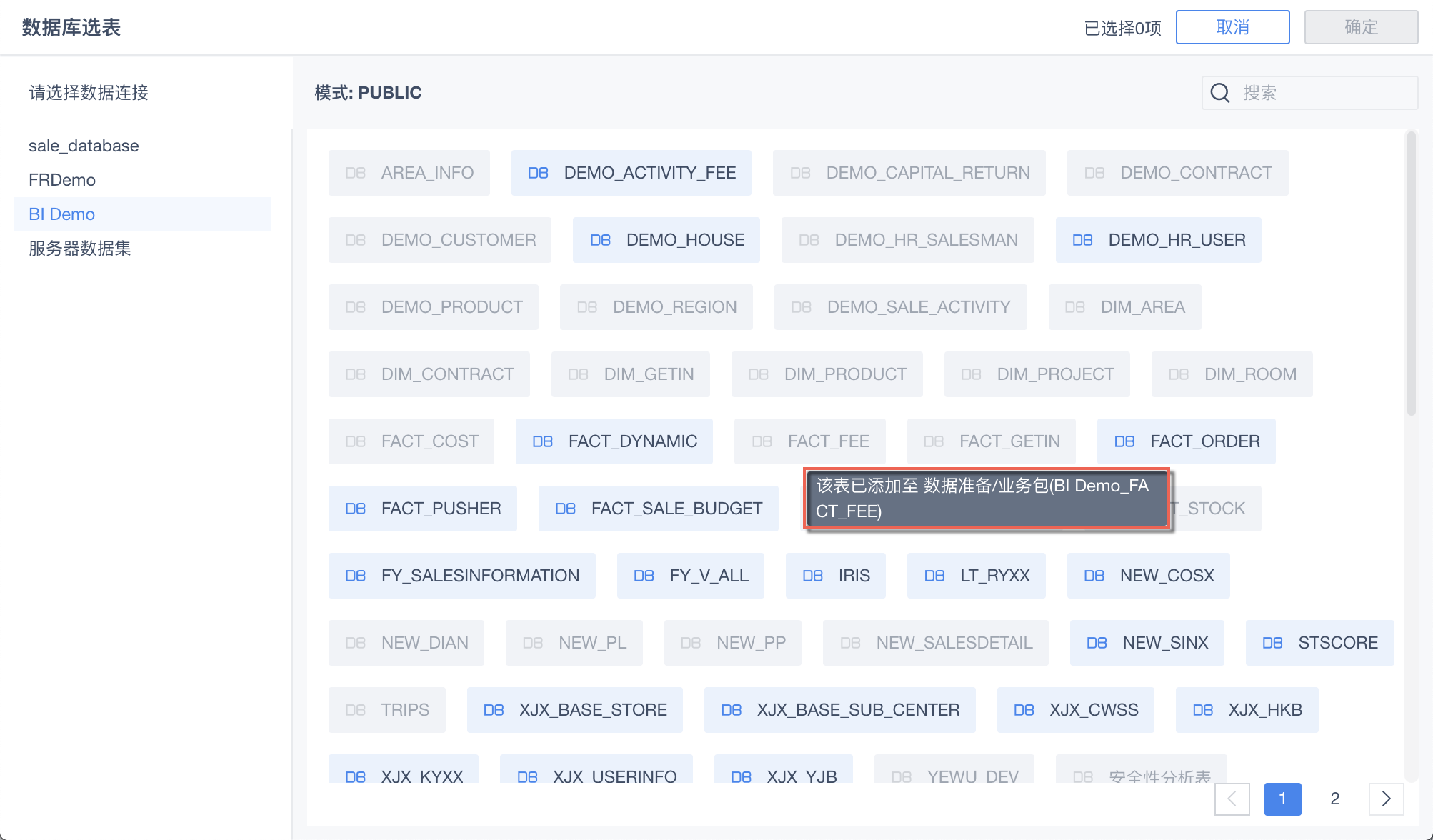Viewport: 1433px width, 840px height.
Task: Click the vertical scrollbar of table list
Action: [x=1411, y=271]
